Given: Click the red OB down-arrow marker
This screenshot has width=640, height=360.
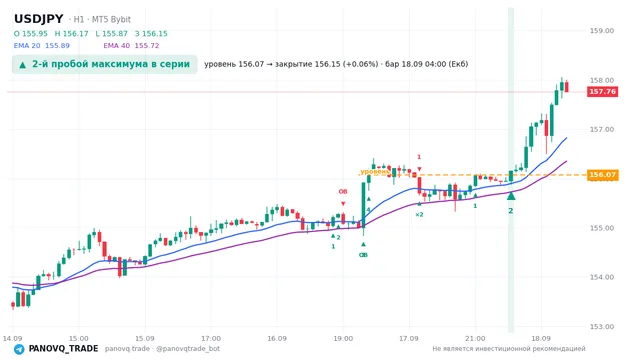Looking at the screenshot, I should [343, 204].
